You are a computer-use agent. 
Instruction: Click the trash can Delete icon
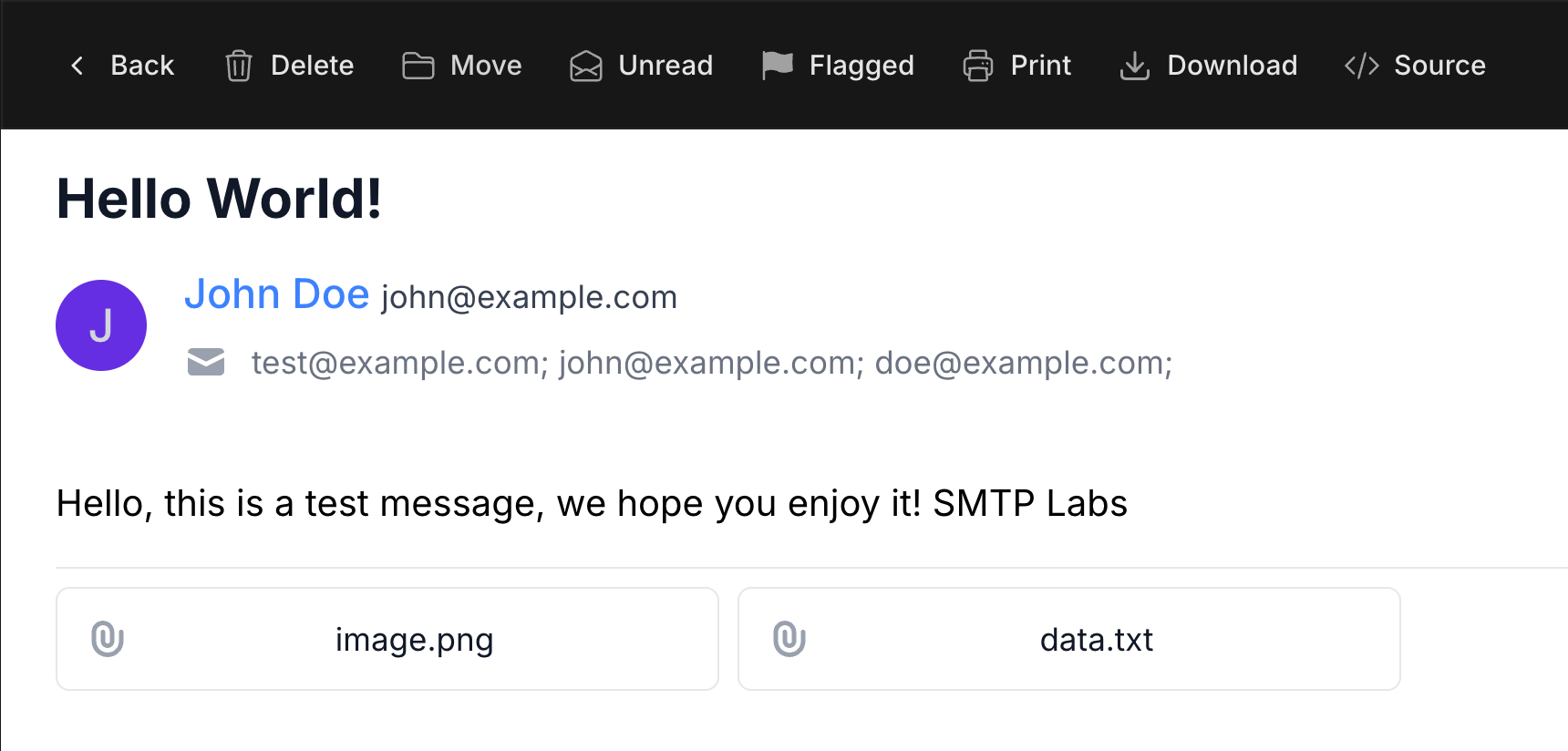[239, 66]
